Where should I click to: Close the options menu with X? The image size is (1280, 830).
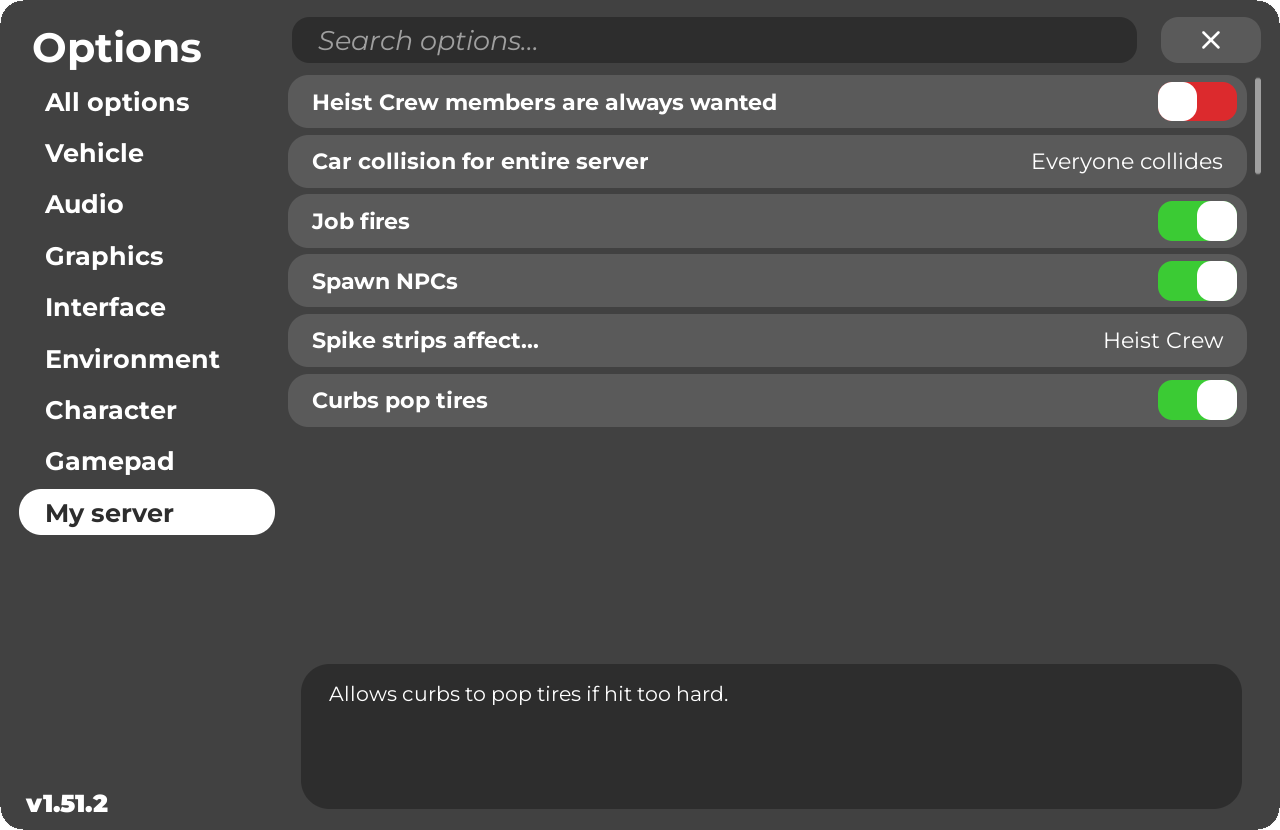pyautogui.click(x=1210, y=40)
